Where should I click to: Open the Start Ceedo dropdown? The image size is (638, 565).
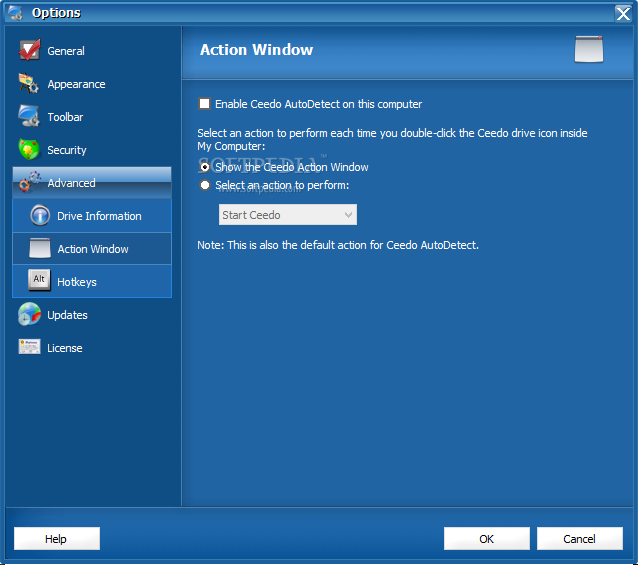click(x=288, y=215)
